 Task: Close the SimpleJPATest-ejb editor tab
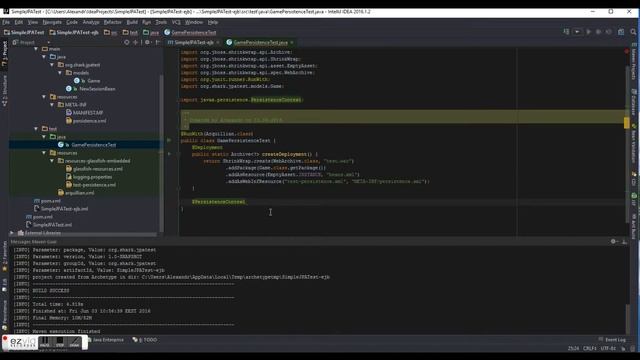tap(218, 42)
